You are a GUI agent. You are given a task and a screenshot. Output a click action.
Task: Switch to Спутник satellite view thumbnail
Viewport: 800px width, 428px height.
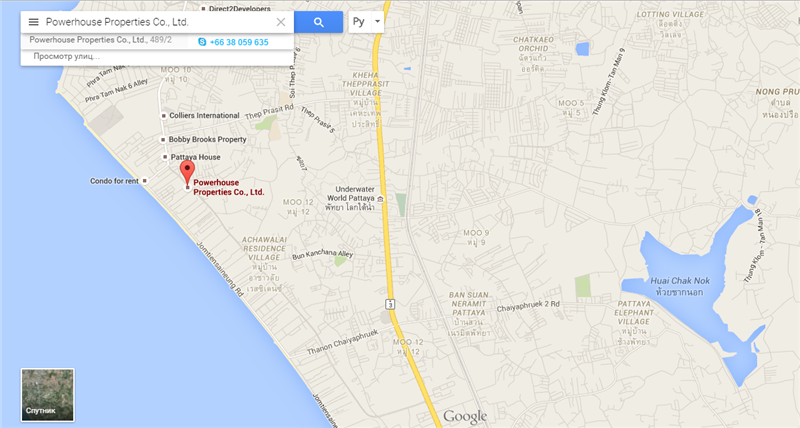tap(47, 395)
